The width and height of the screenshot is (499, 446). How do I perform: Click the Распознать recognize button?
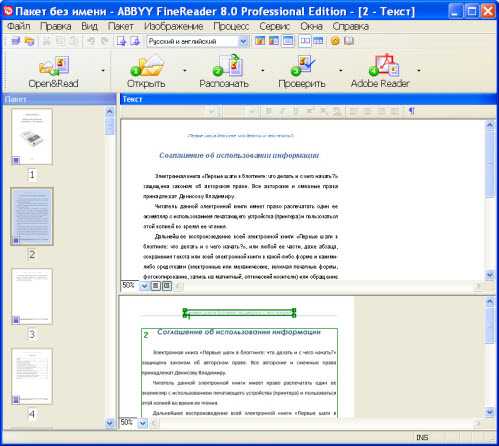pos(224,71)
